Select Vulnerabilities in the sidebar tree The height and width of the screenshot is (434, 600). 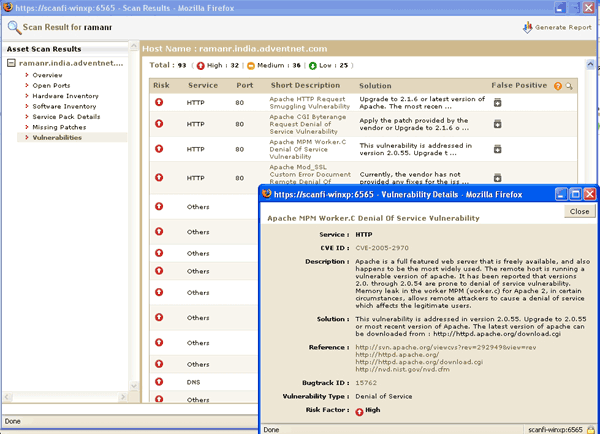pos(57,137)
